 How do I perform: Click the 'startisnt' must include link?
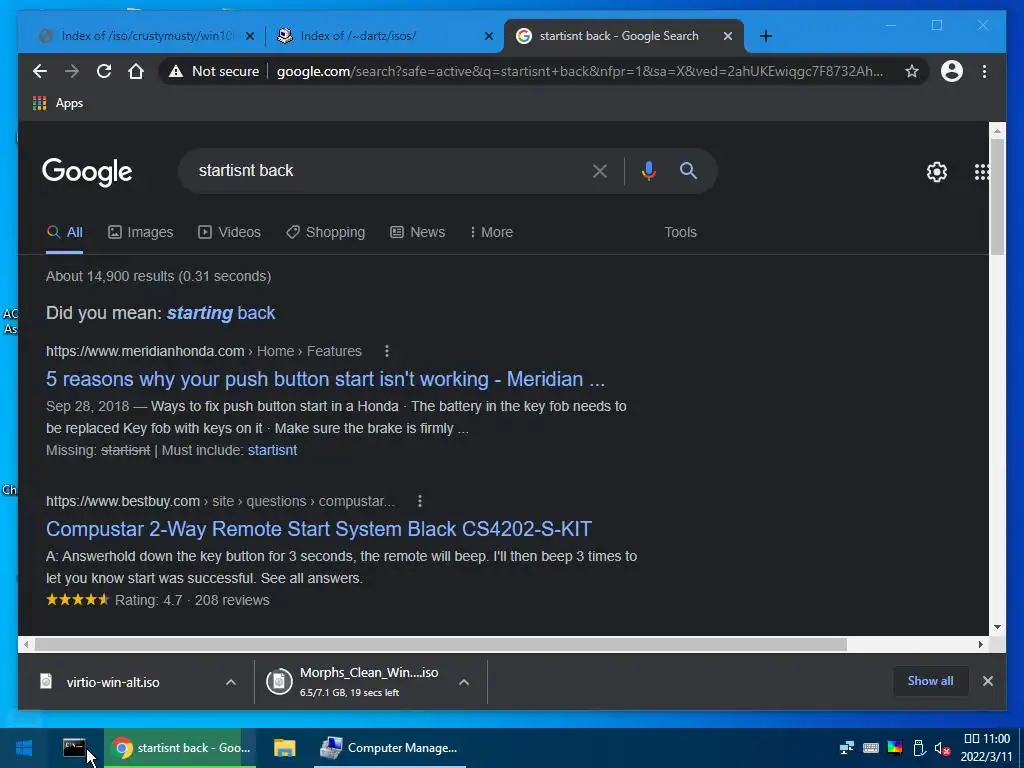click(x=272, y=451)
